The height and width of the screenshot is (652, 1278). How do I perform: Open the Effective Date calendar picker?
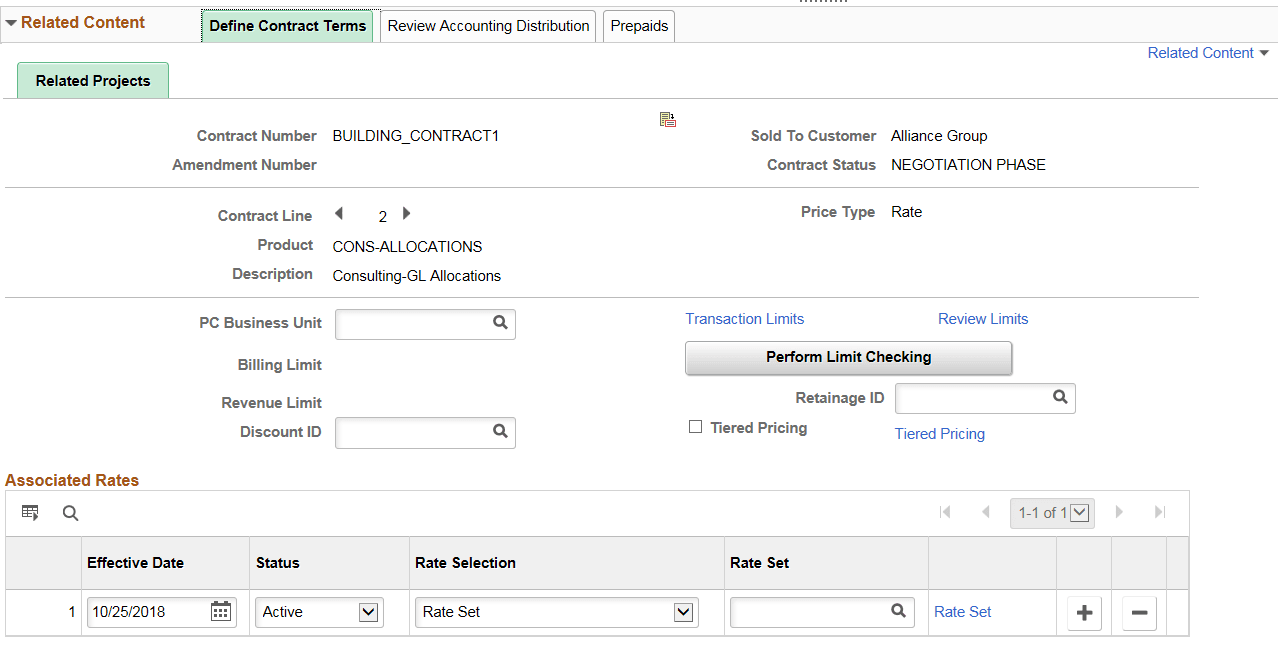click(x=220, y=611)
